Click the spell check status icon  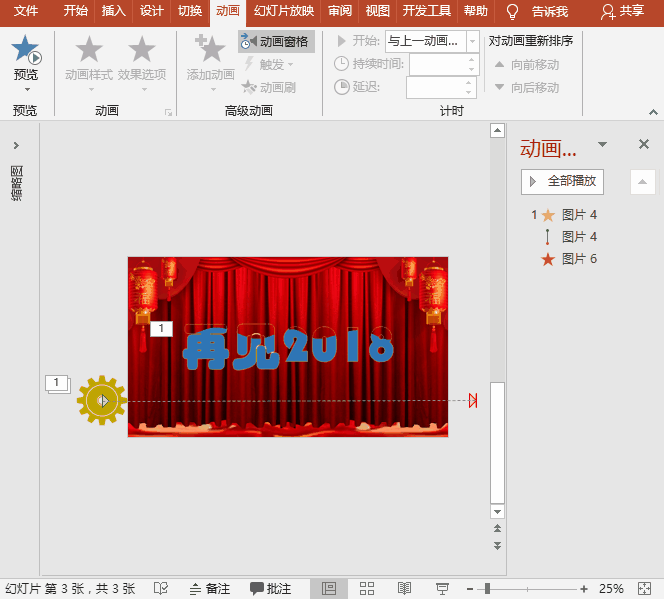click(x=161, y=588)
